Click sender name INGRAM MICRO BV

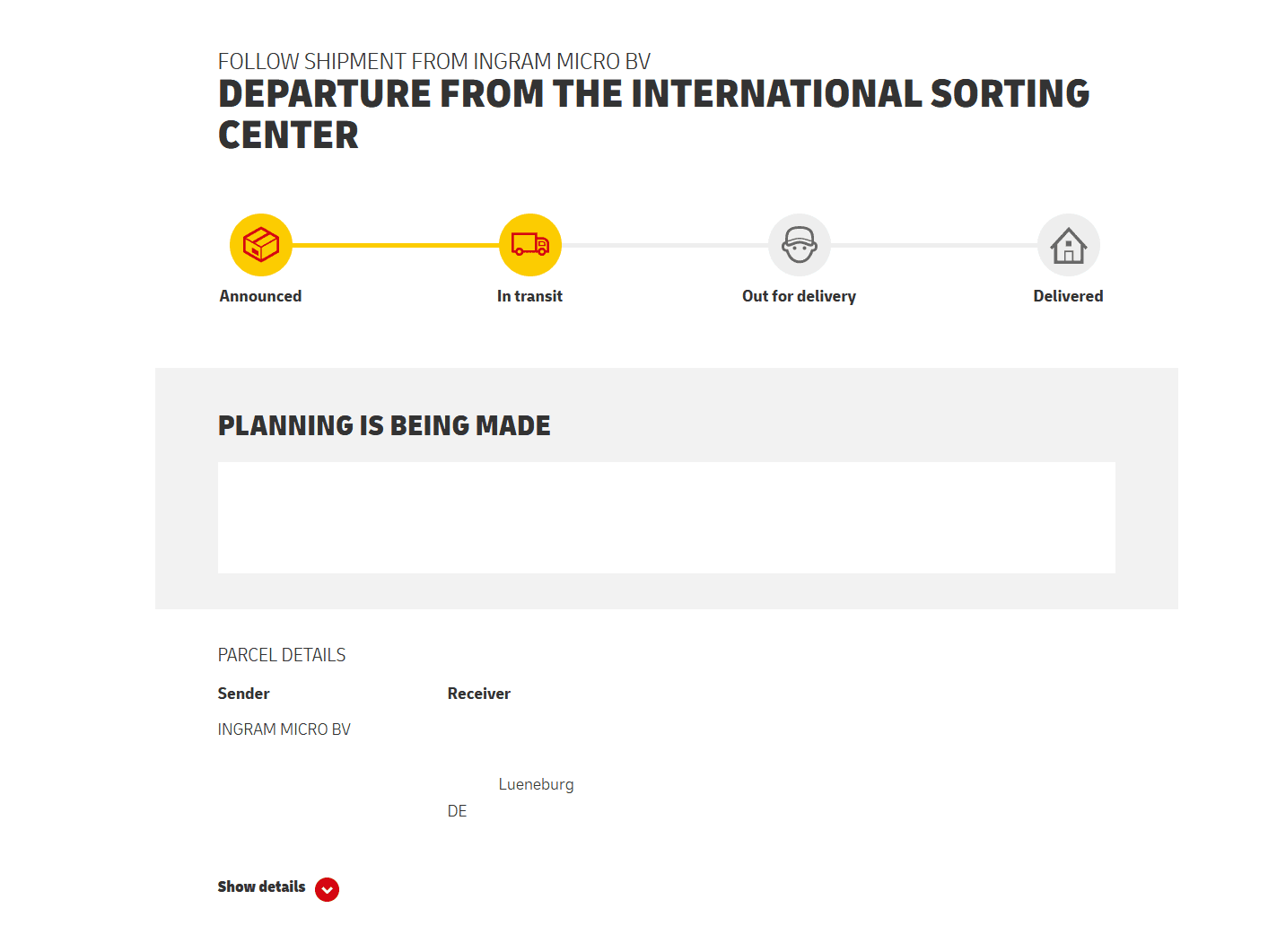tap(284, 729)
